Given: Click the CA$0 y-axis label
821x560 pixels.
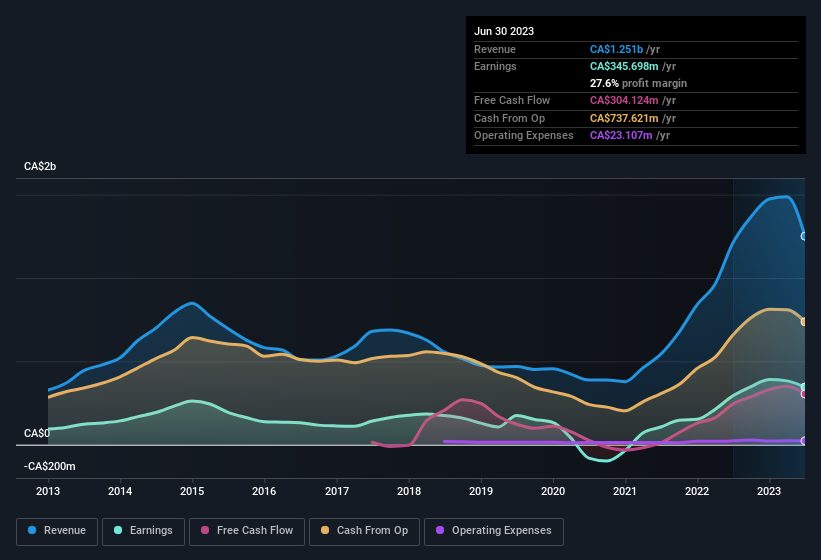Looking at the screenshot, I should [37, 433].
